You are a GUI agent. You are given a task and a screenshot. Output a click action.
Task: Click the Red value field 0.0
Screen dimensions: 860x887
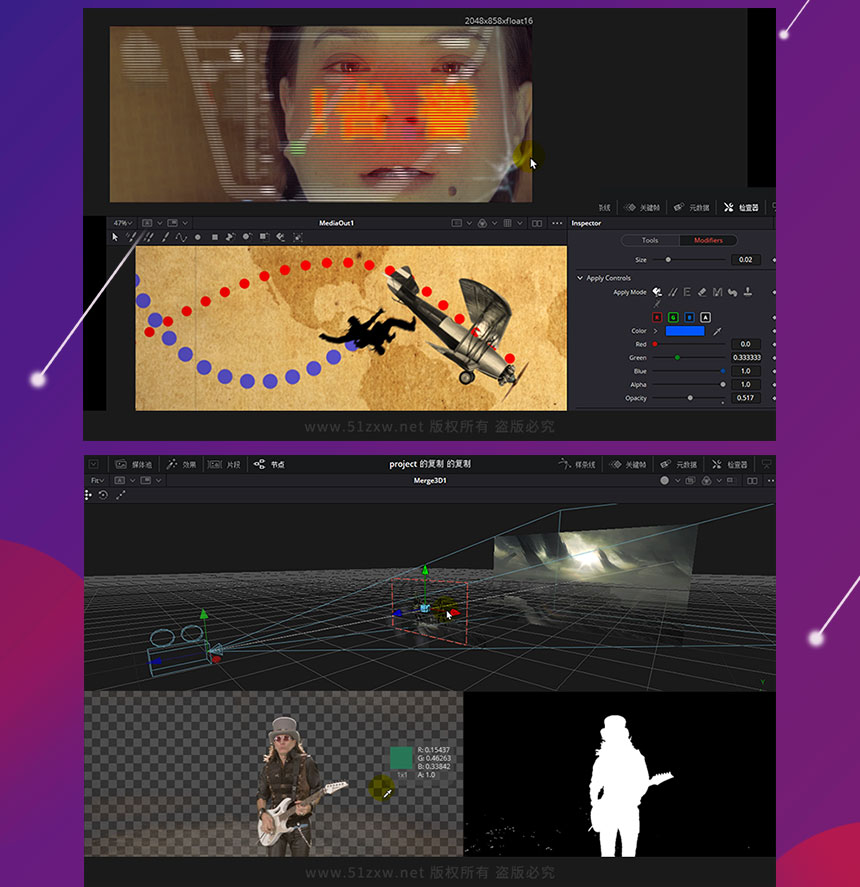(746, 344)
